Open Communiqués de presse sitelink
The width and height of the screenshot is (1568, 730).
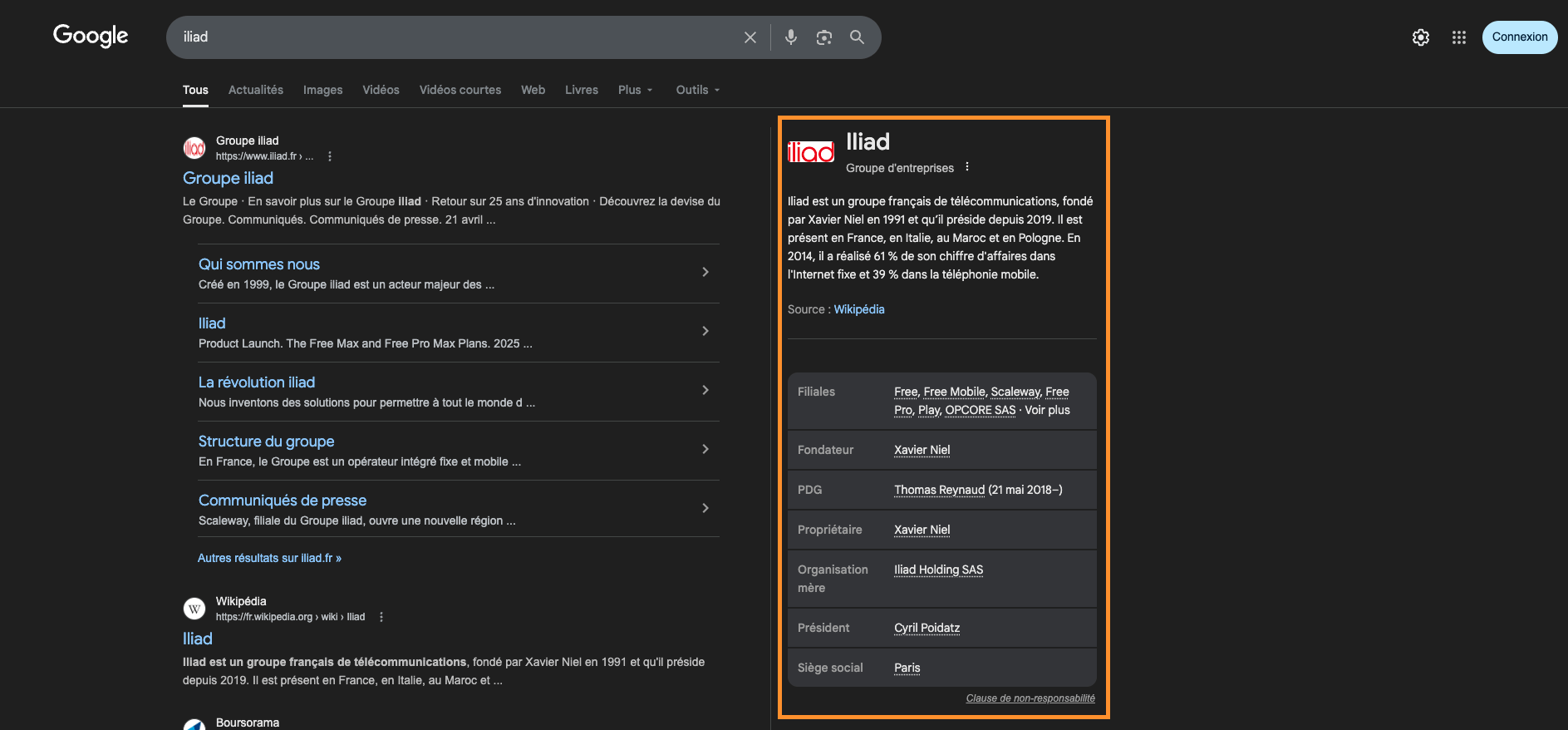click(x=283, y=501)
